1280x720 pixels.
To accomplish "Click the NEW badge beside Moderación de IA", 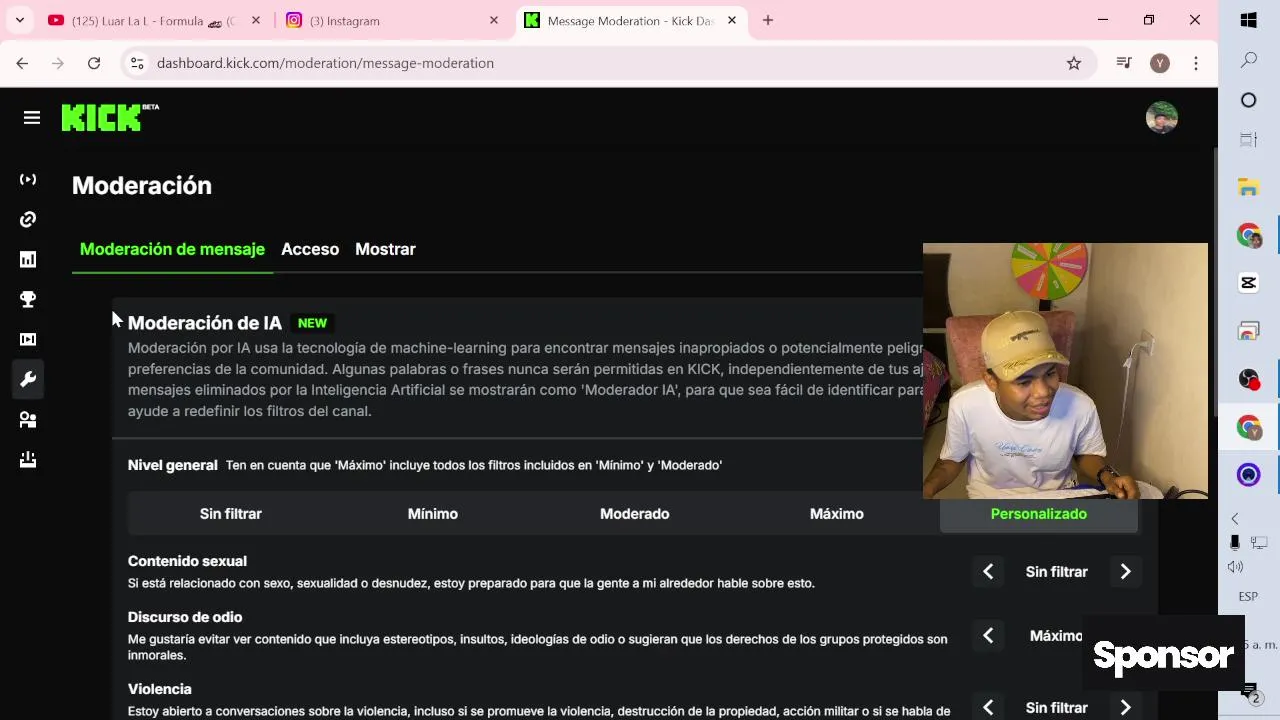I will pyautogui.click(x=312, y=323).
